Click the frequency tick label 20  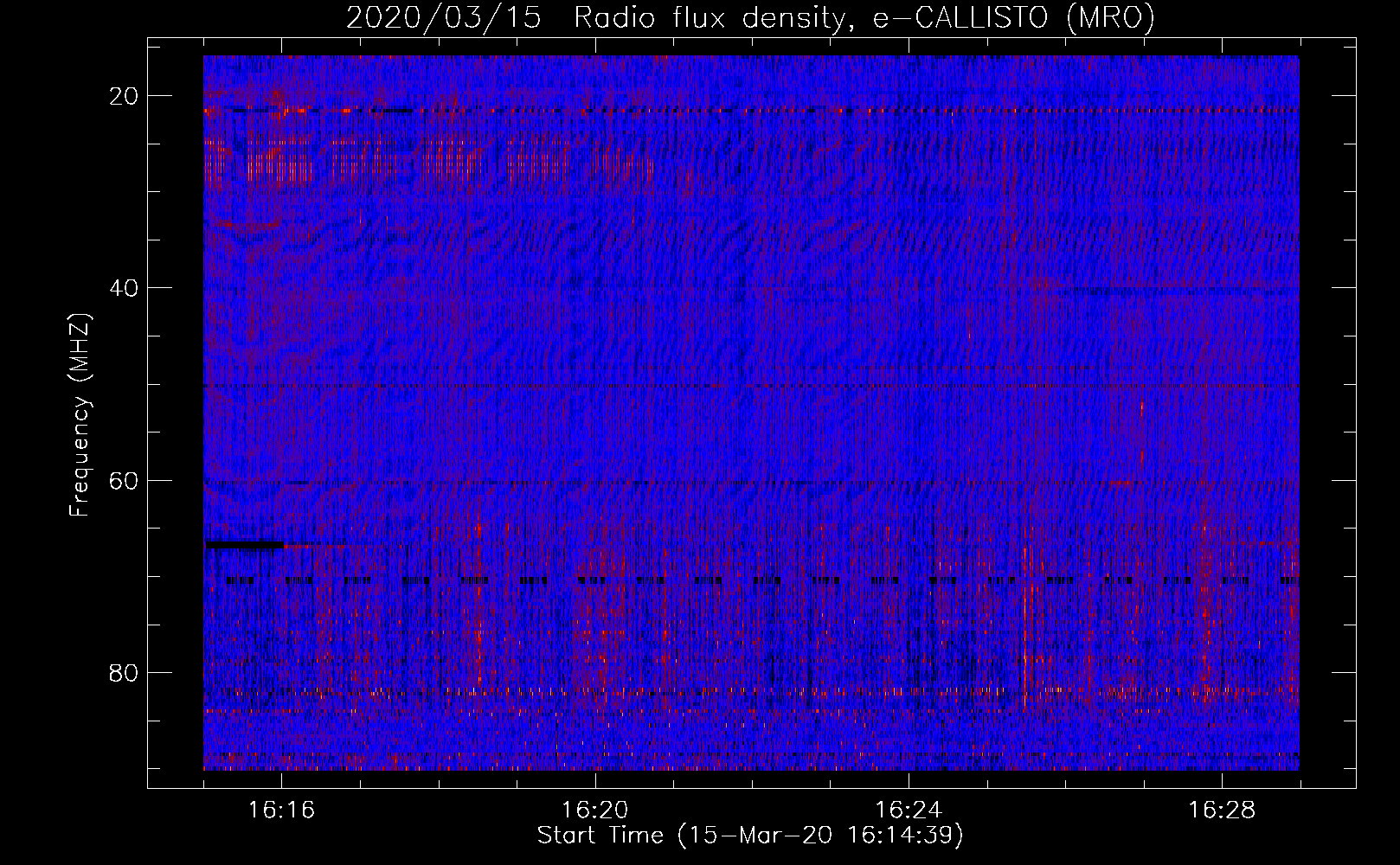[x=125, y=96]
